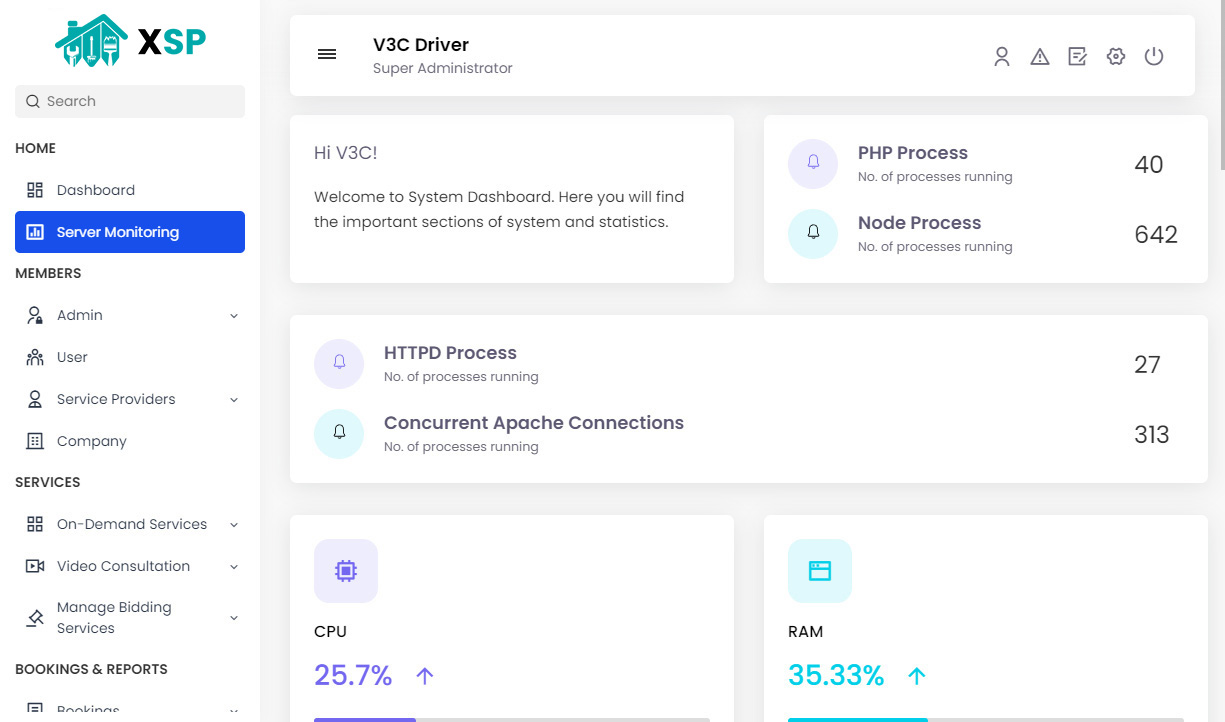Click the CPU chip icon on the CPU card
The height and width of the screenshot is (722, 1225).
point(345,570)
